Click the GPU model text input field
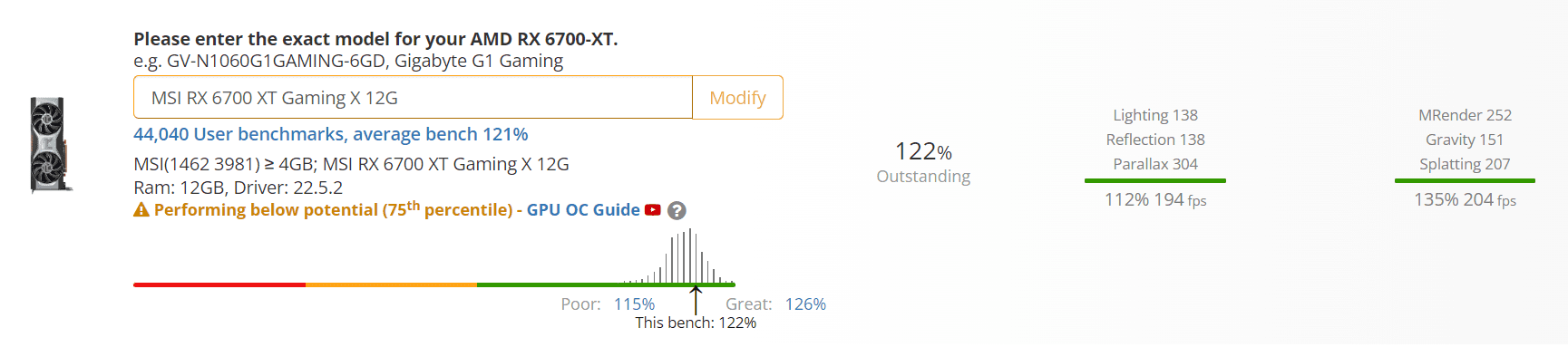1568x347 pixels. point(413,98)
